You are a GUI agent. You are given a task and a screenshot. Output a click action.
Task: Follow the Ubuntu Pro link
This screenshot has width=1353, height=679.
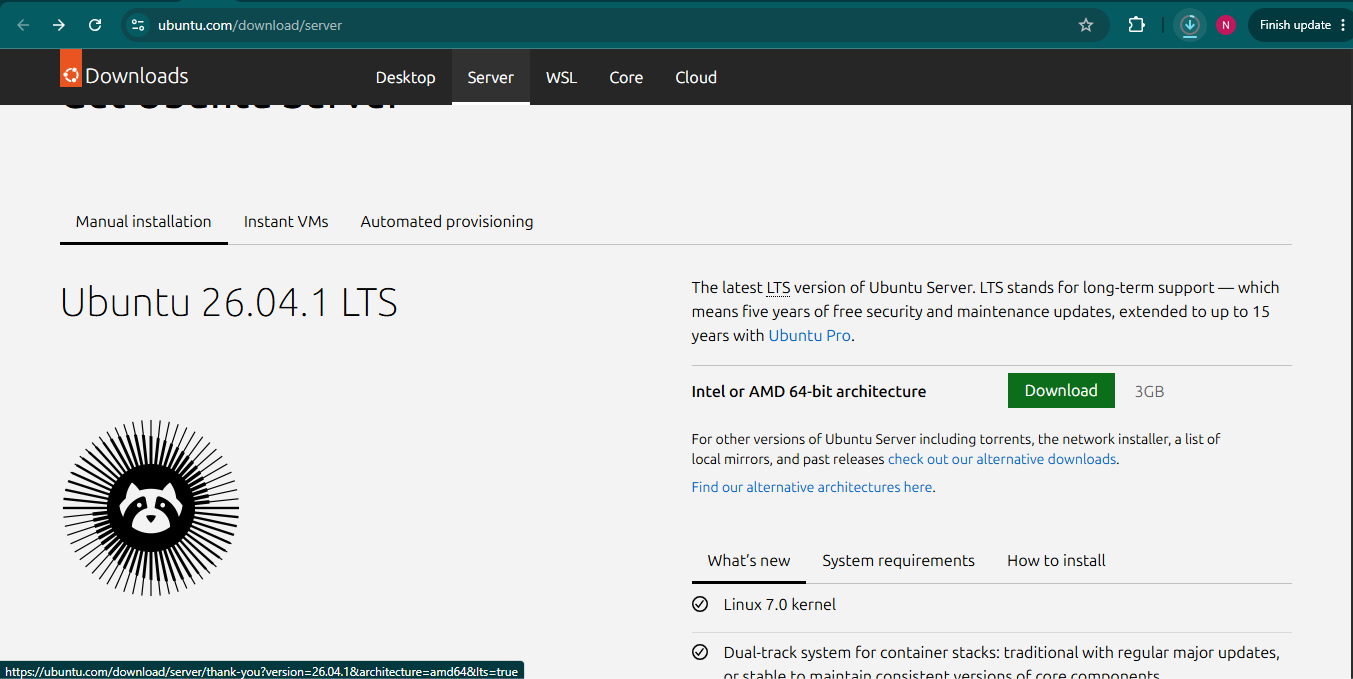coord(810,335)
